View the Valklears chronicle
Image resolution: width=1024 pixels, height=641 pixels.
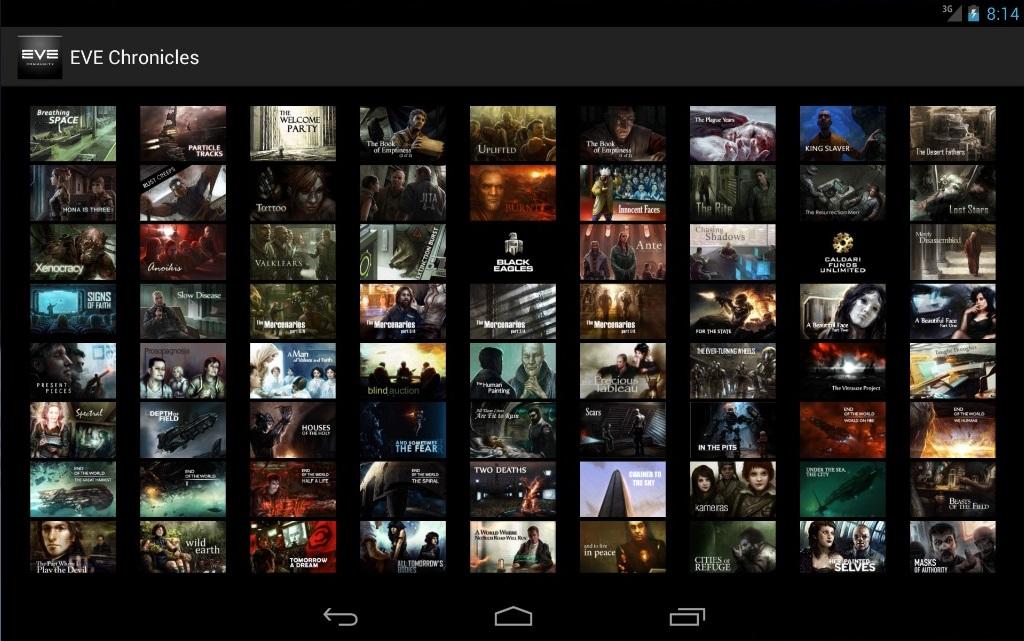pos(293,252)
